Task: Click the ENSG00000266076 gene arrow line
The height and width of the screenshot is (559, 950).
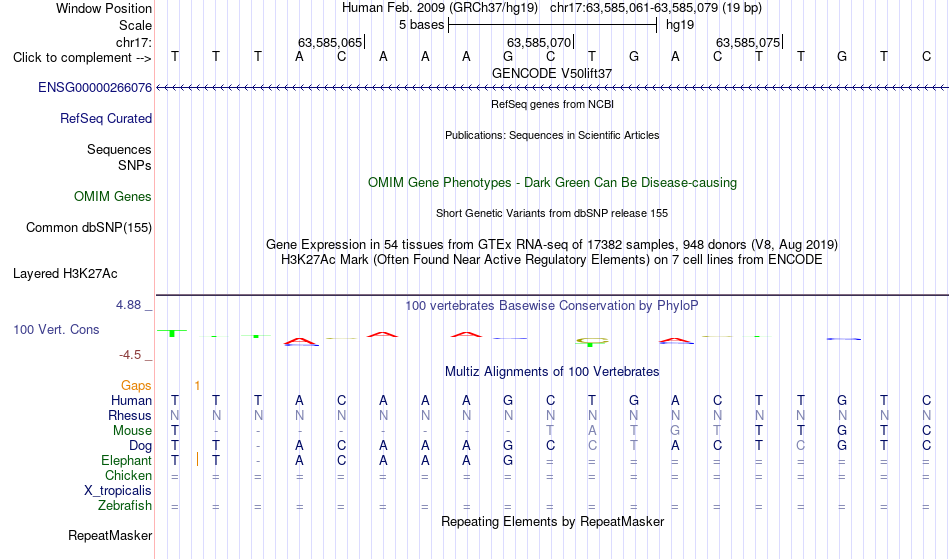Action: point(552,88)
